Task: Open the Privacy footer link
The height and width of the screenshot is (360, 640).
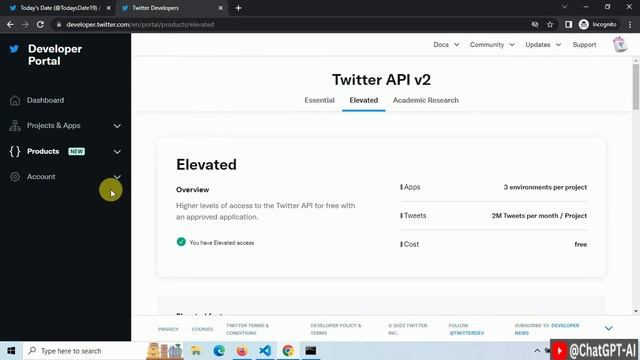Action: tap(168, 329)
